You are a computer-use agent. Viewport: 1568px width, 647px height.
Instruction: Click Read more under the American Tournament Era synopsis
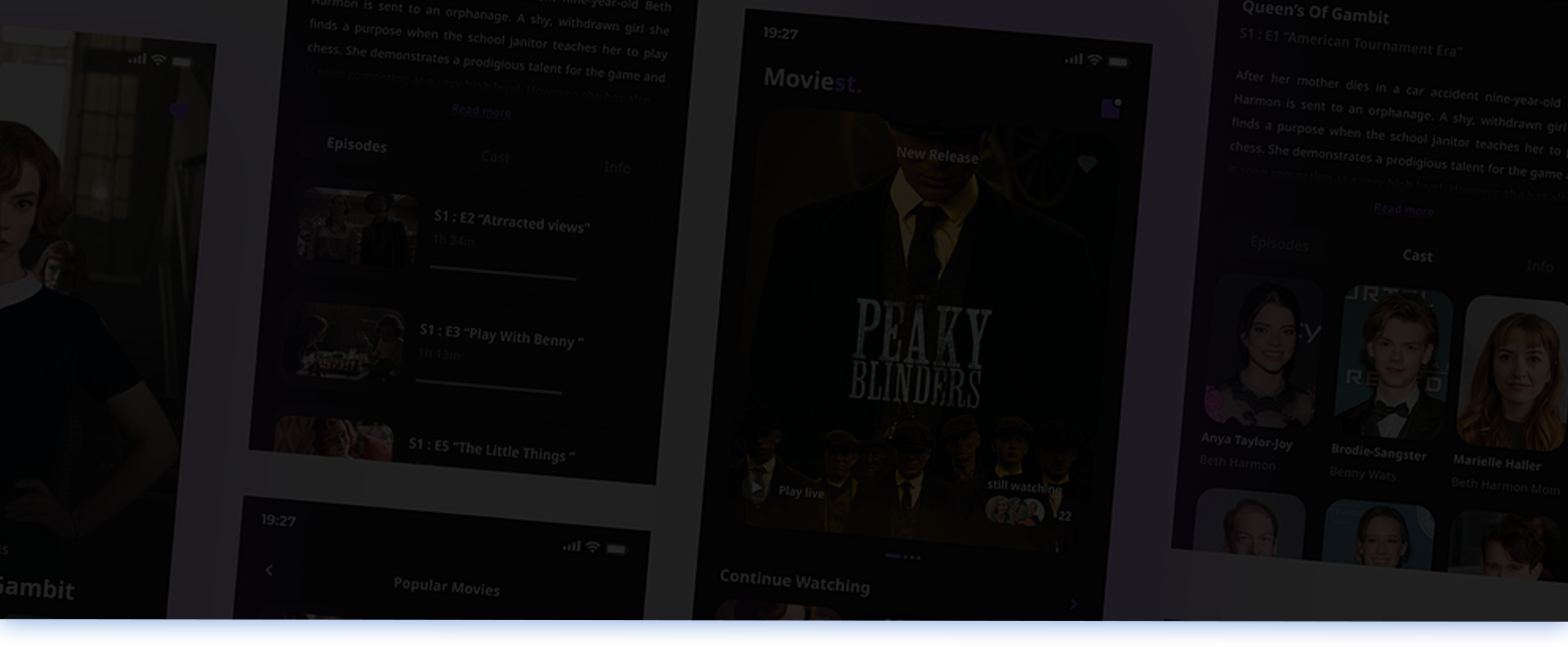tap(1403, 210)
